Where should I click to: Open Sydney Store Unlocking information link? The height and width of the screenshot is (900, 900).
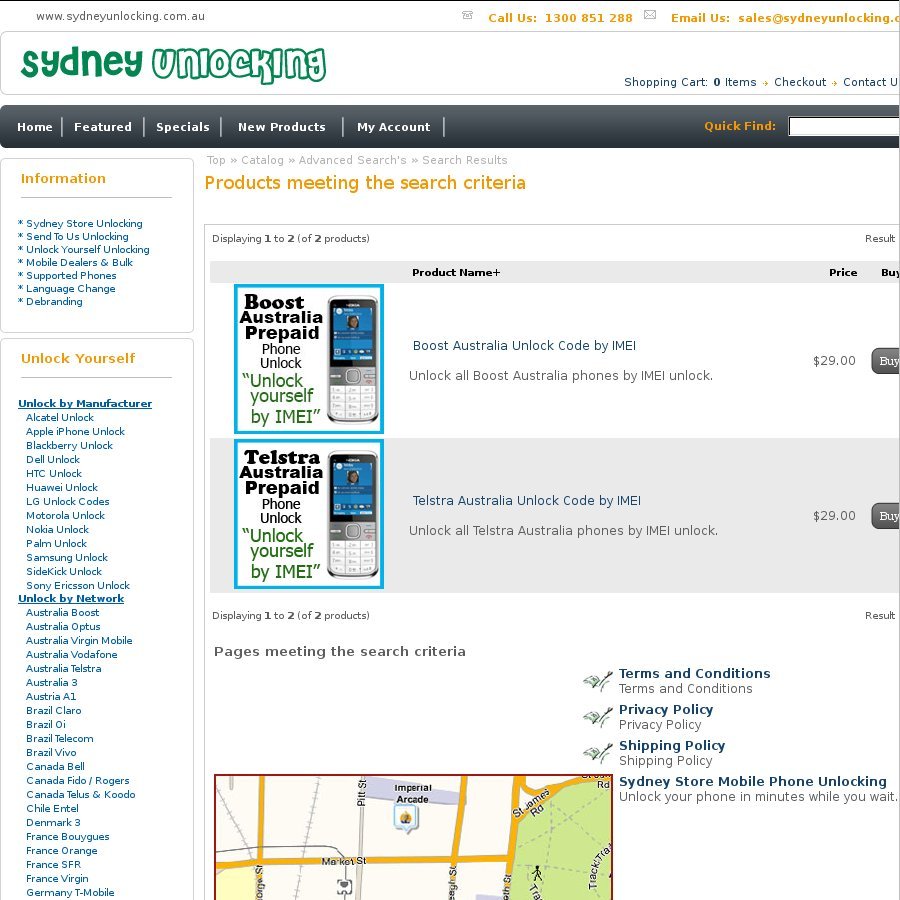[x=84, y=223]
